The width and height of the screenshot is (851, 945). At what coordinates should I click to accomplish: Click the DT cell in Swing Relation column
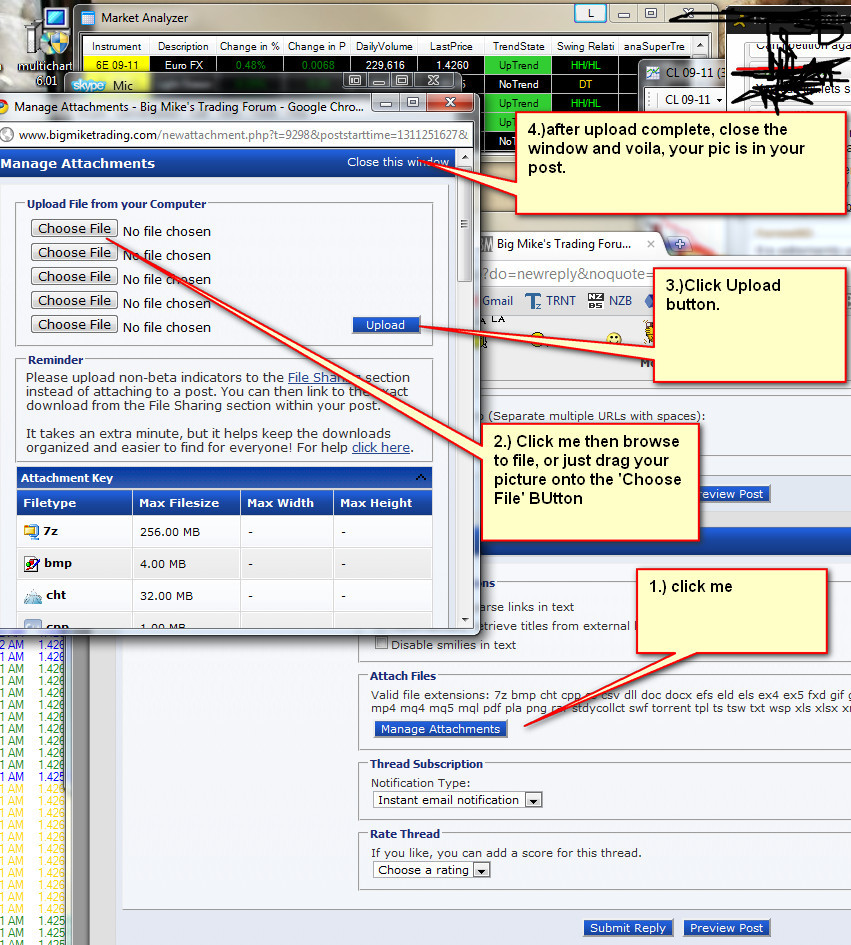(585, 84)
